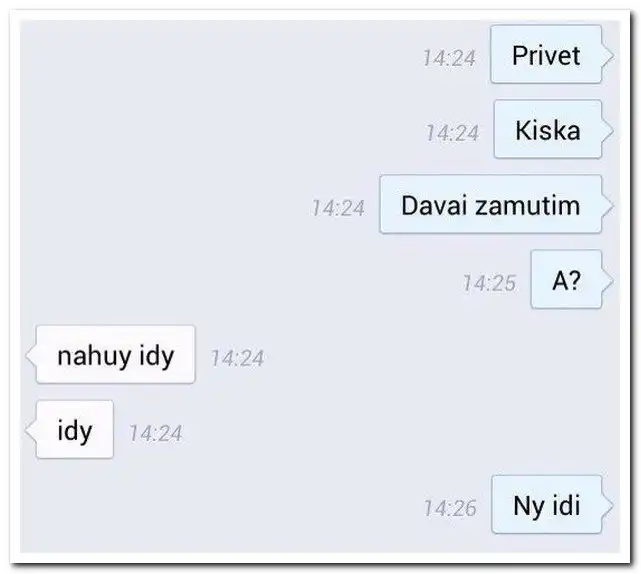Screen dimensions: 641x574
Task: Select the 'Privet' message bubble
Action: [546, 54]
